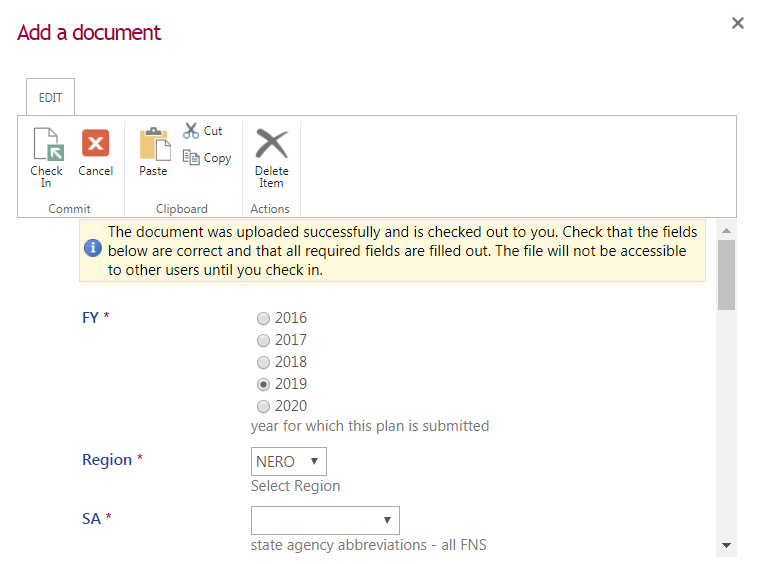The width and height of the screenshot is (757, 564).
Task: Choose 2018 as the FY
Action: coord(264,363)
